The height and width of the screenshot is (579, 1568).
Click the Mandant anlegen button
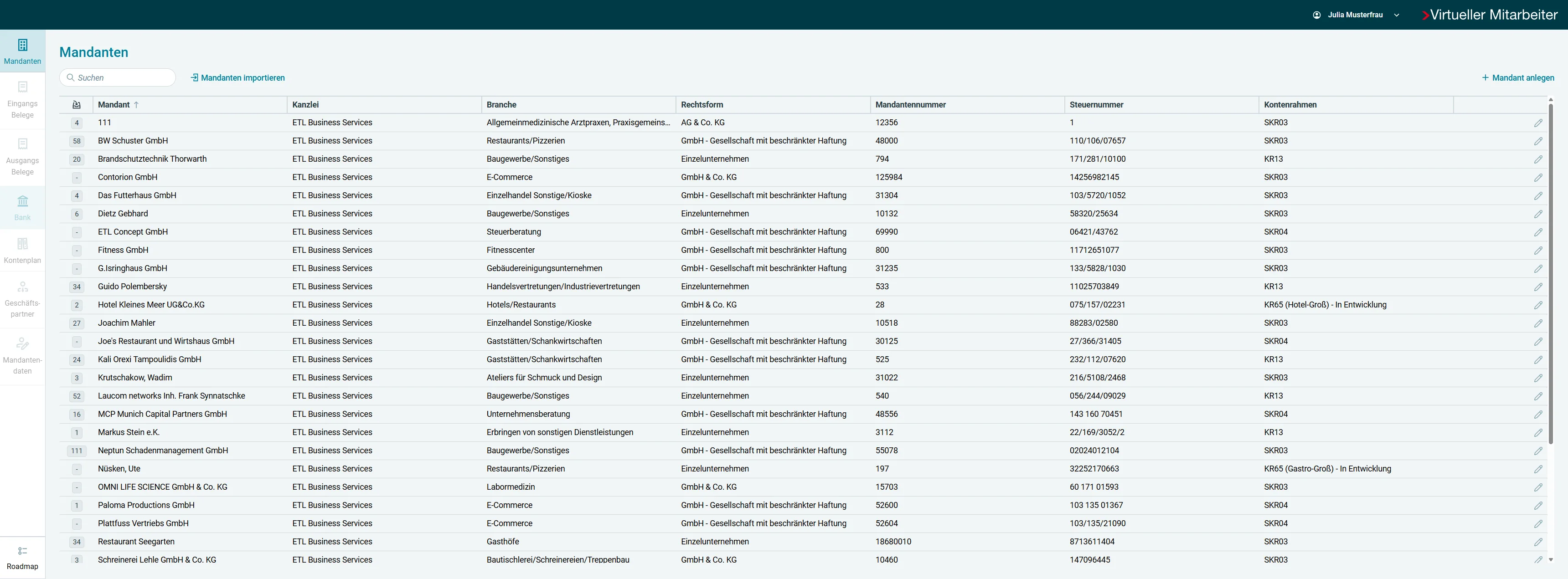(1517, 77)
